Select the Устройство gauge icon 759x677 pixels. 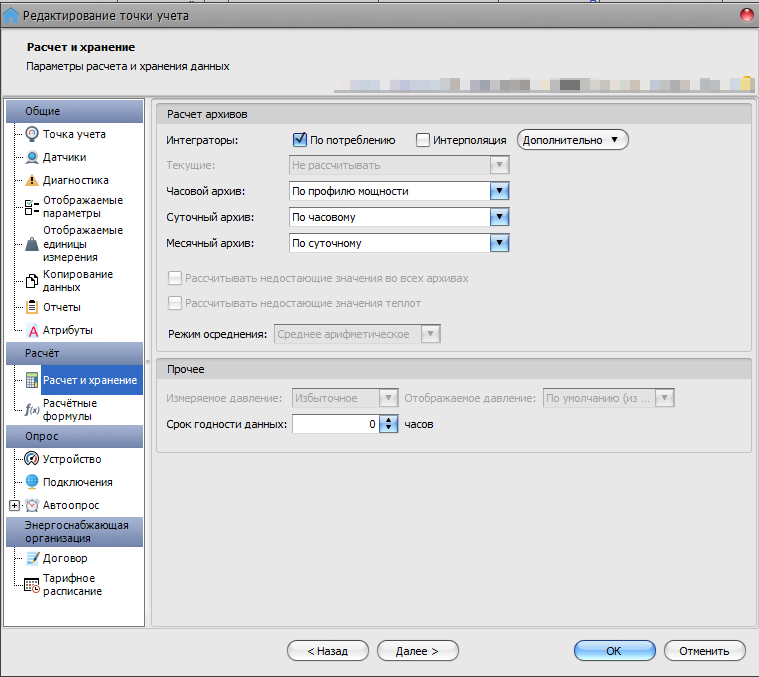pos(32,459)
